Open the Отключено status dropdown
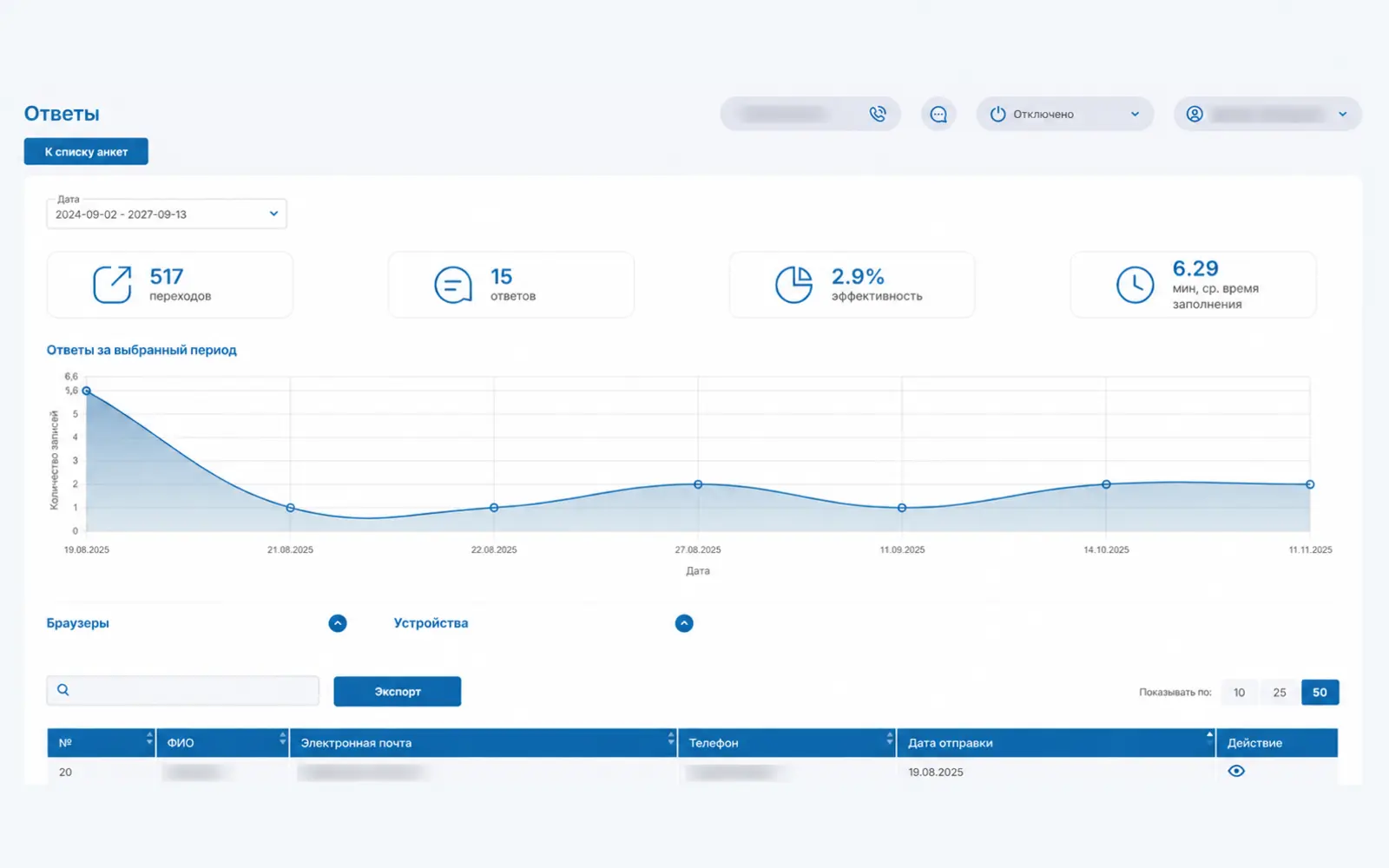The width and height of the screenshot is (1389, 868). click(x=1065, y=114)
